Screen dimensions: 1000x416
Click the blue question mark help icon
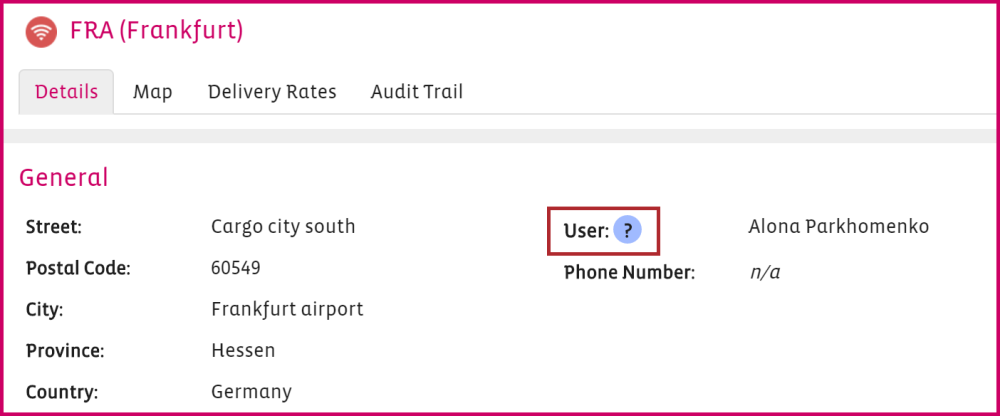pos(627,232)
